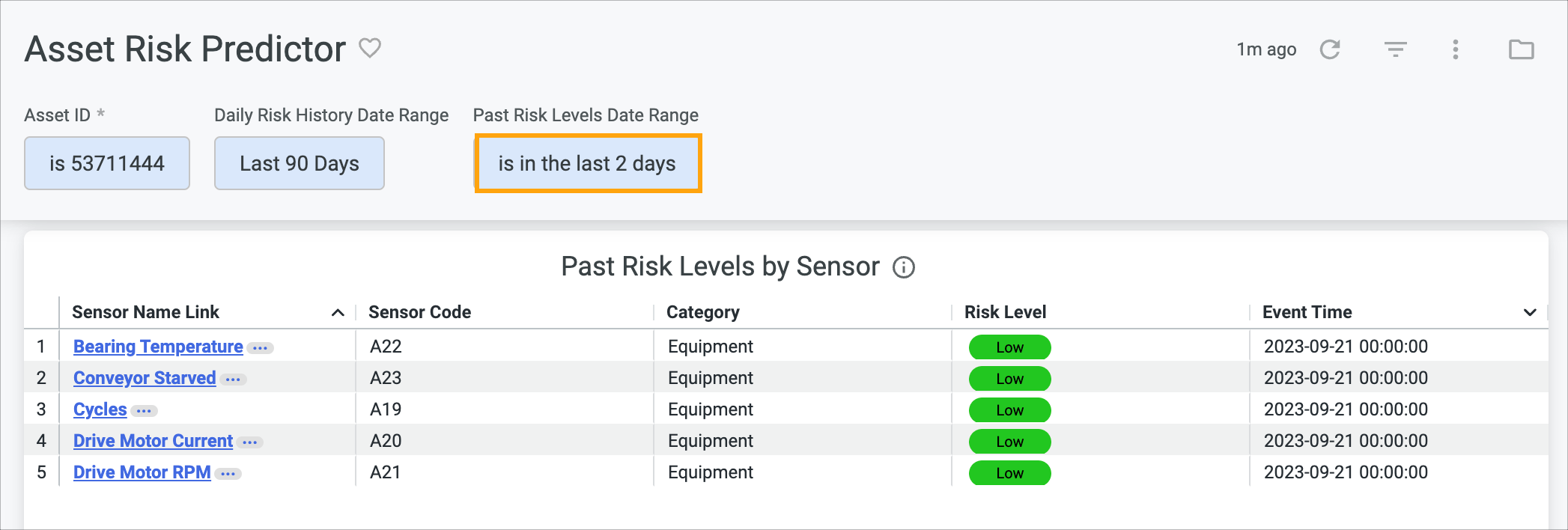Viewport: 1568px width, 530px height.
Task: Select the green Low badge for Cycles
Action: pyautogui.click(x=1009, y=410)
